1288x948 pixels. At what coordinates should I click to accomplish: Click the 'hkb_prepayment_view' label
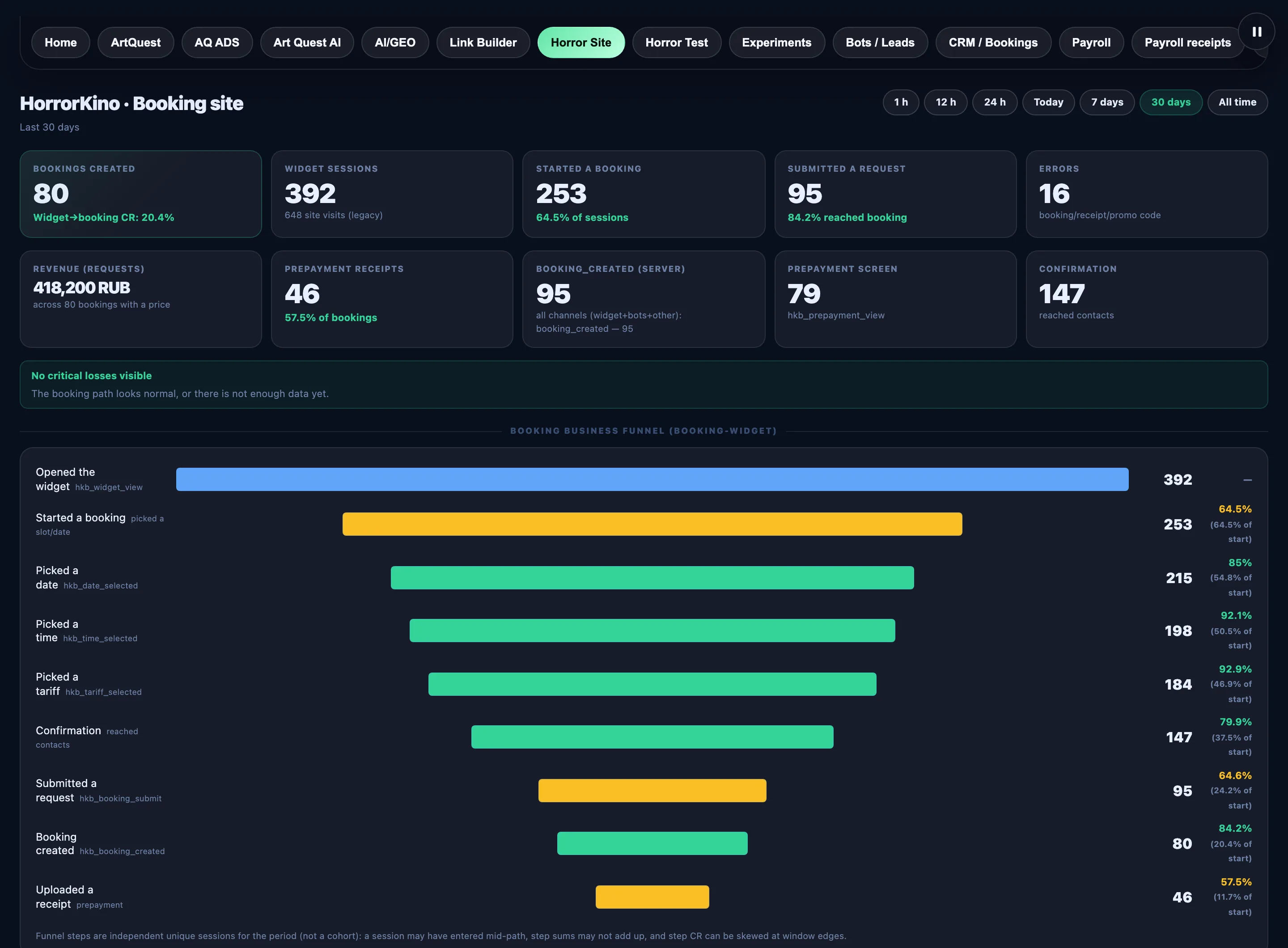pyautogui.click(x=836, y=316)
